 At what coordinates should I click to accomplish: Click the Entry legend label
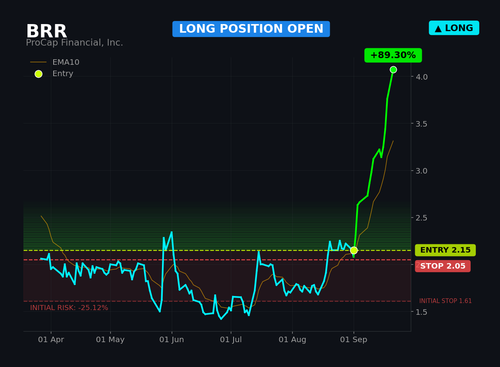(63, 74)
